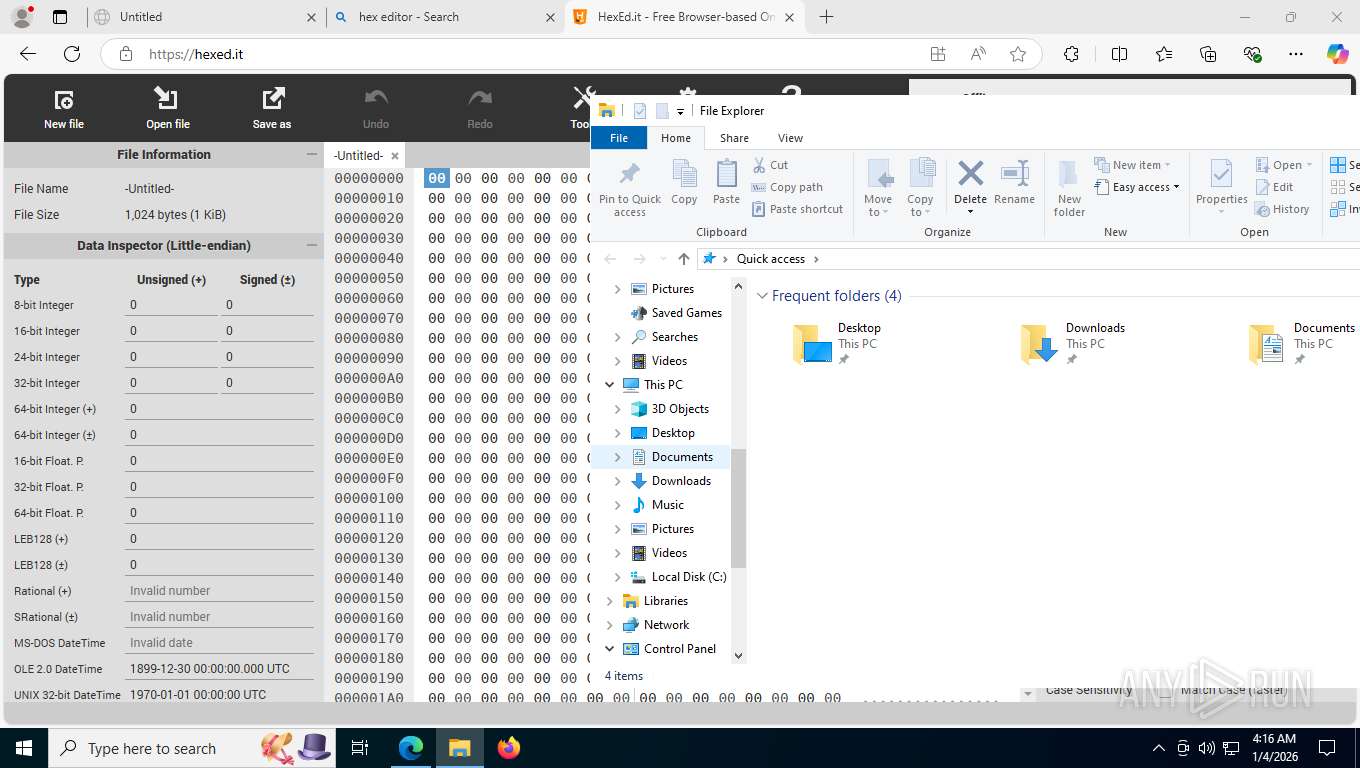Open the Easy access dropdown
Image resolution: width=1360 pixels, height=768 pixels.
coord(1137,187)
